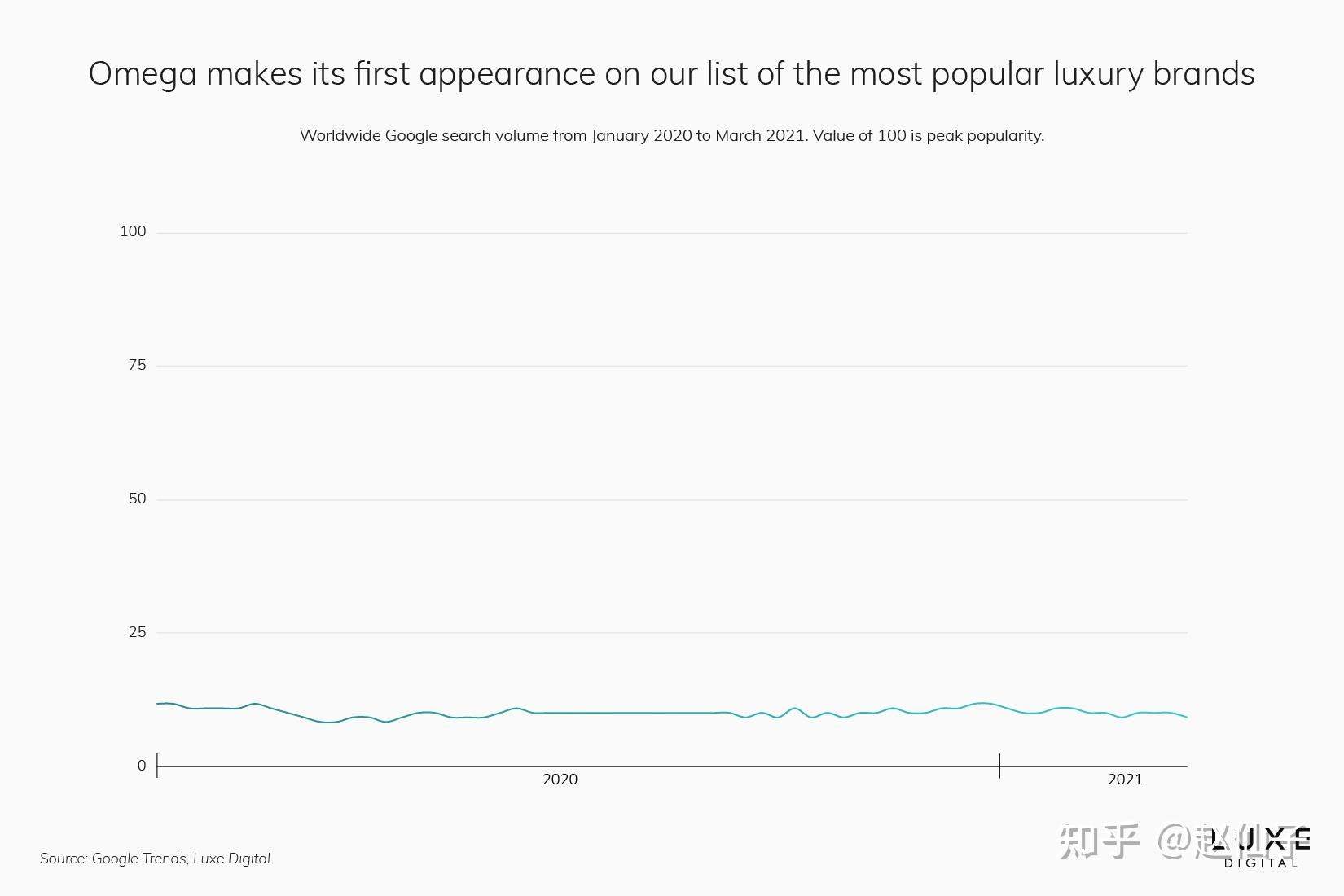Image resolution: width=1344 pixels, height=896 pixels.
Task: Click the 2020 x-axis label
Action: (560, 780)
